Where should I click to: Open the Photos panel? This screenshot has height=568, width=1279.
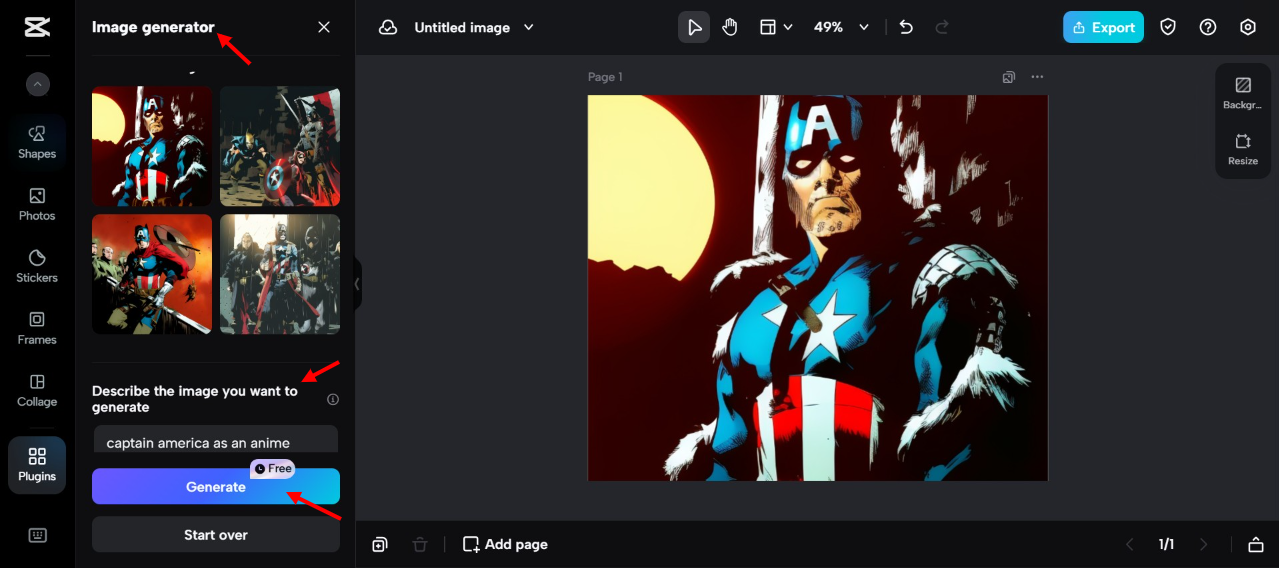coord(37,204)
